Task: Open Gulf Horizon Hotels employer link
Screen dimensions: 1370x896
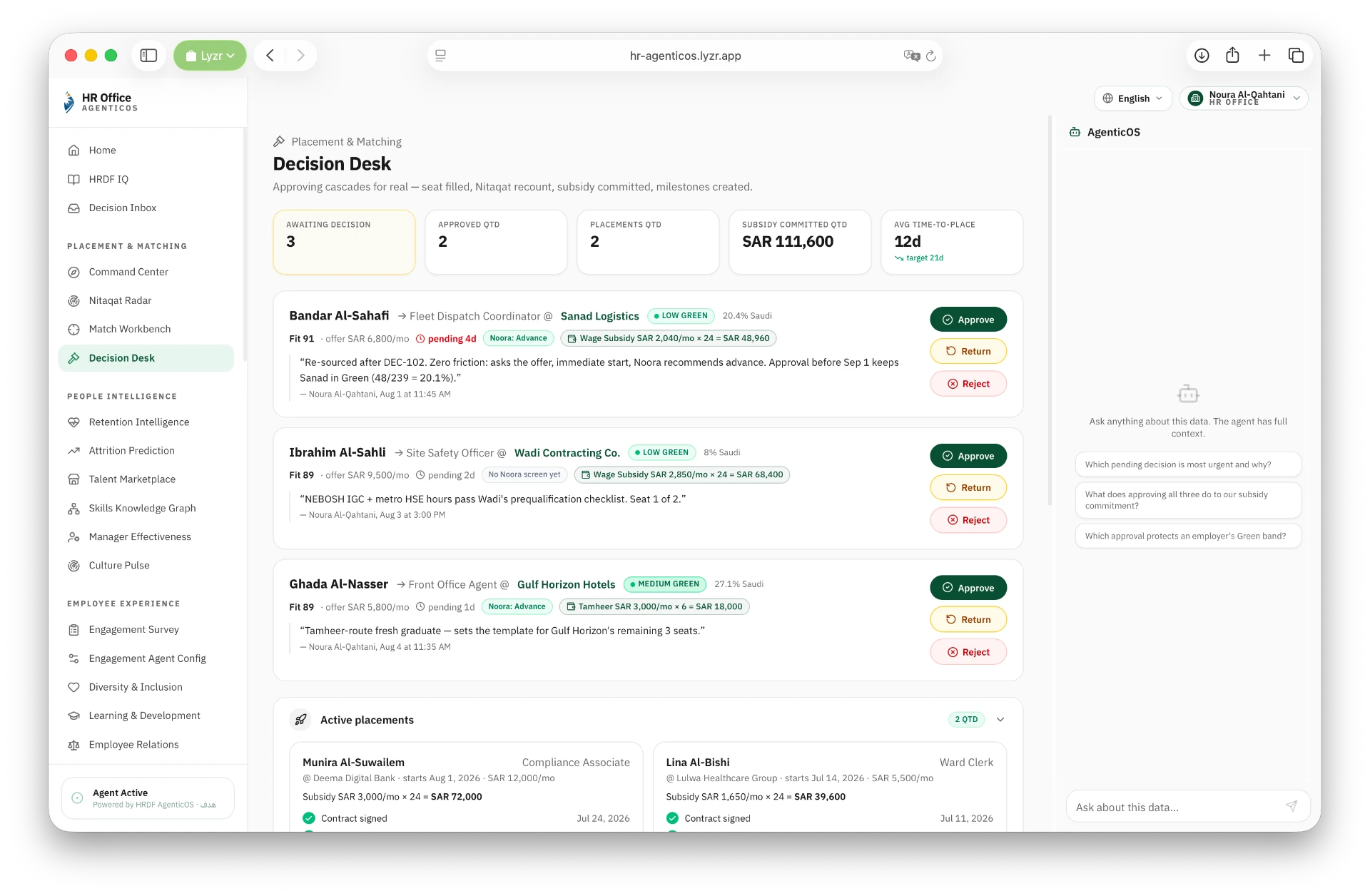Action: point(566,584)
